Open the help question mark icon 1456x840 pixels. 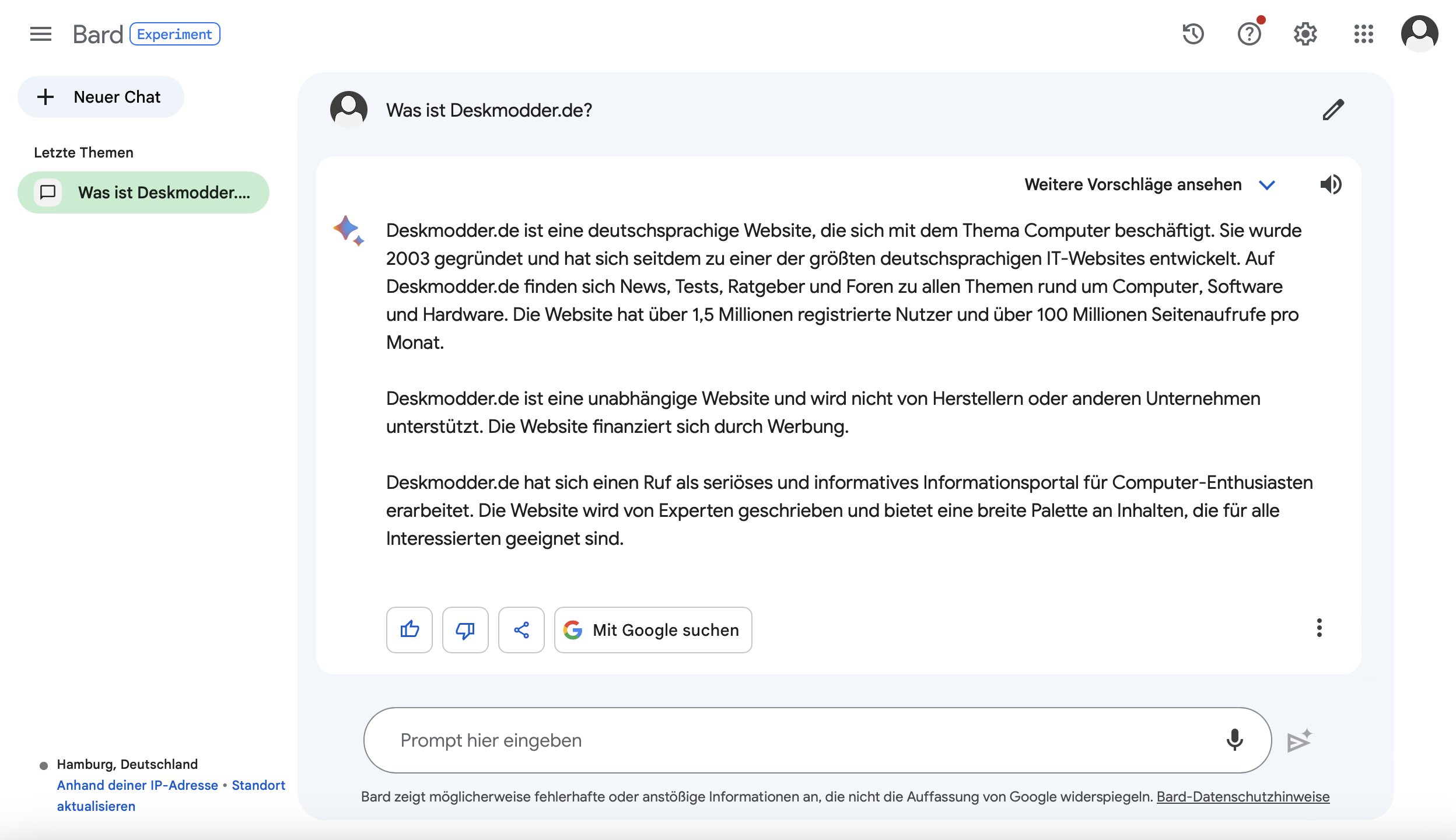(x=1249, y=34)
